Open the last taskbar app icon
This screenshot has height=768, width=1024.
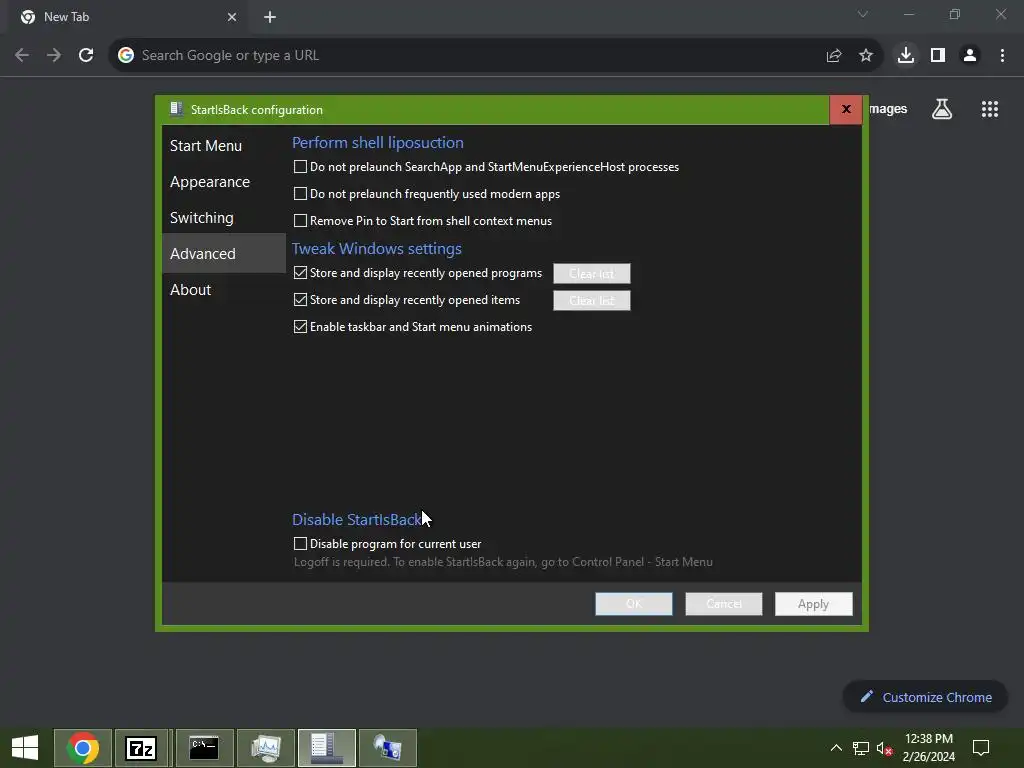388,748
